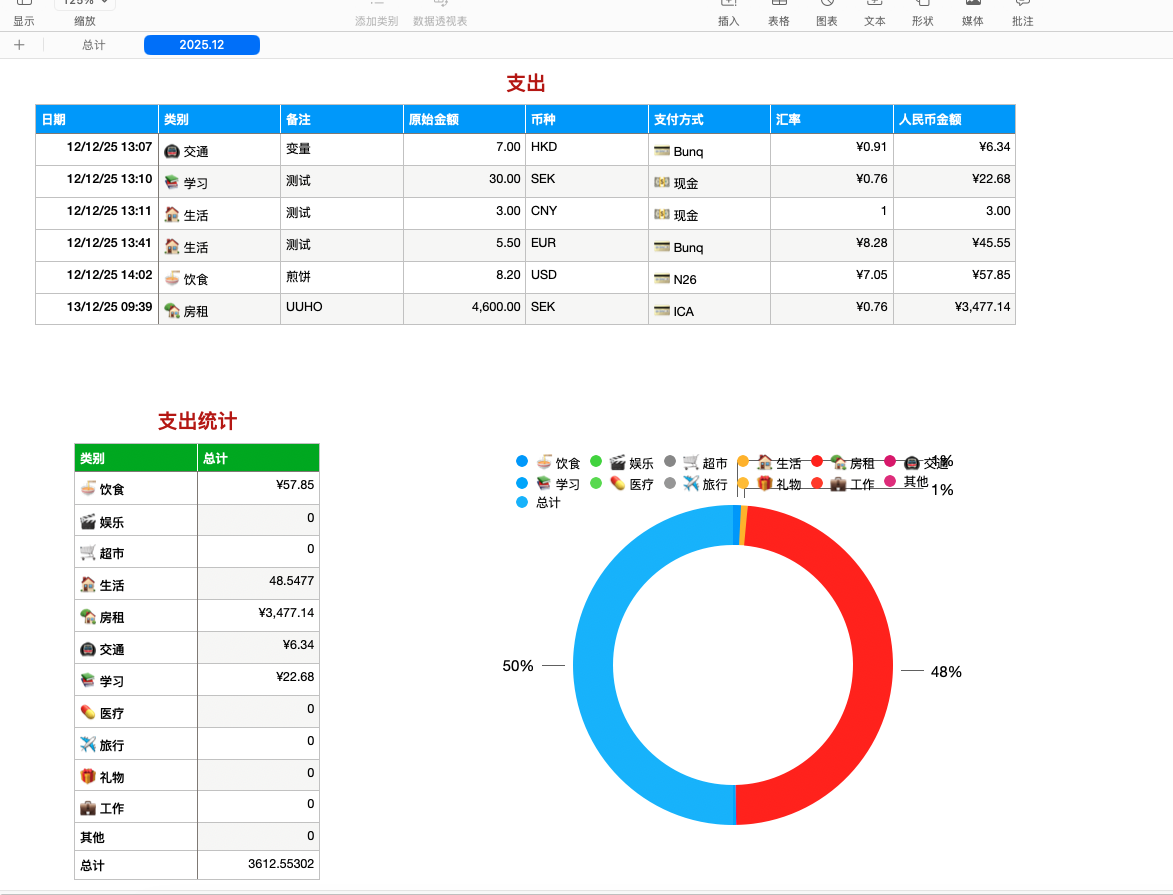
Task: Expand the 缩放 zoom percentage dropdown
Action: click(85, 4)
